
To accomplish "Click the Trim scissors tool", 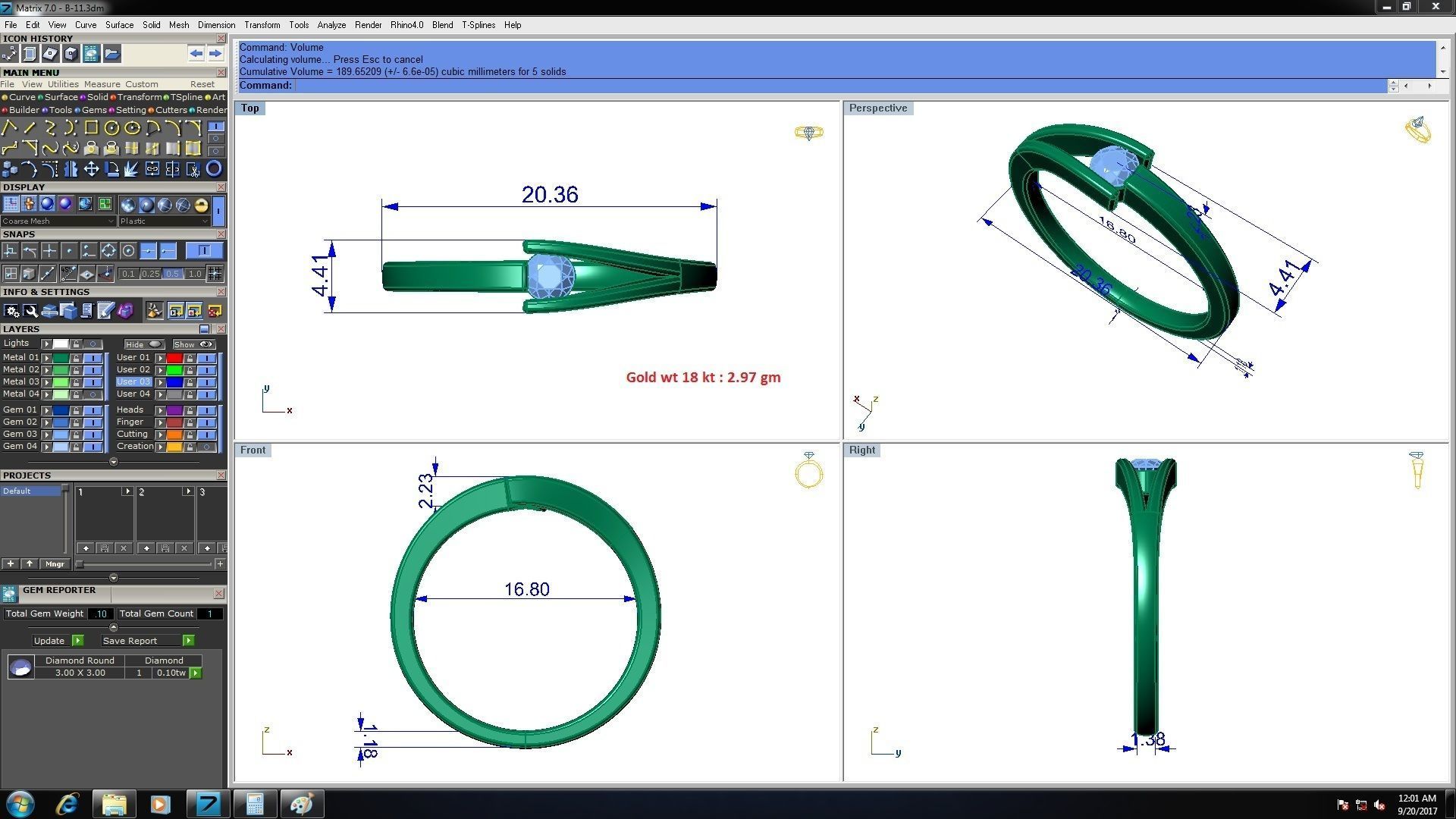I will [193, 168].
